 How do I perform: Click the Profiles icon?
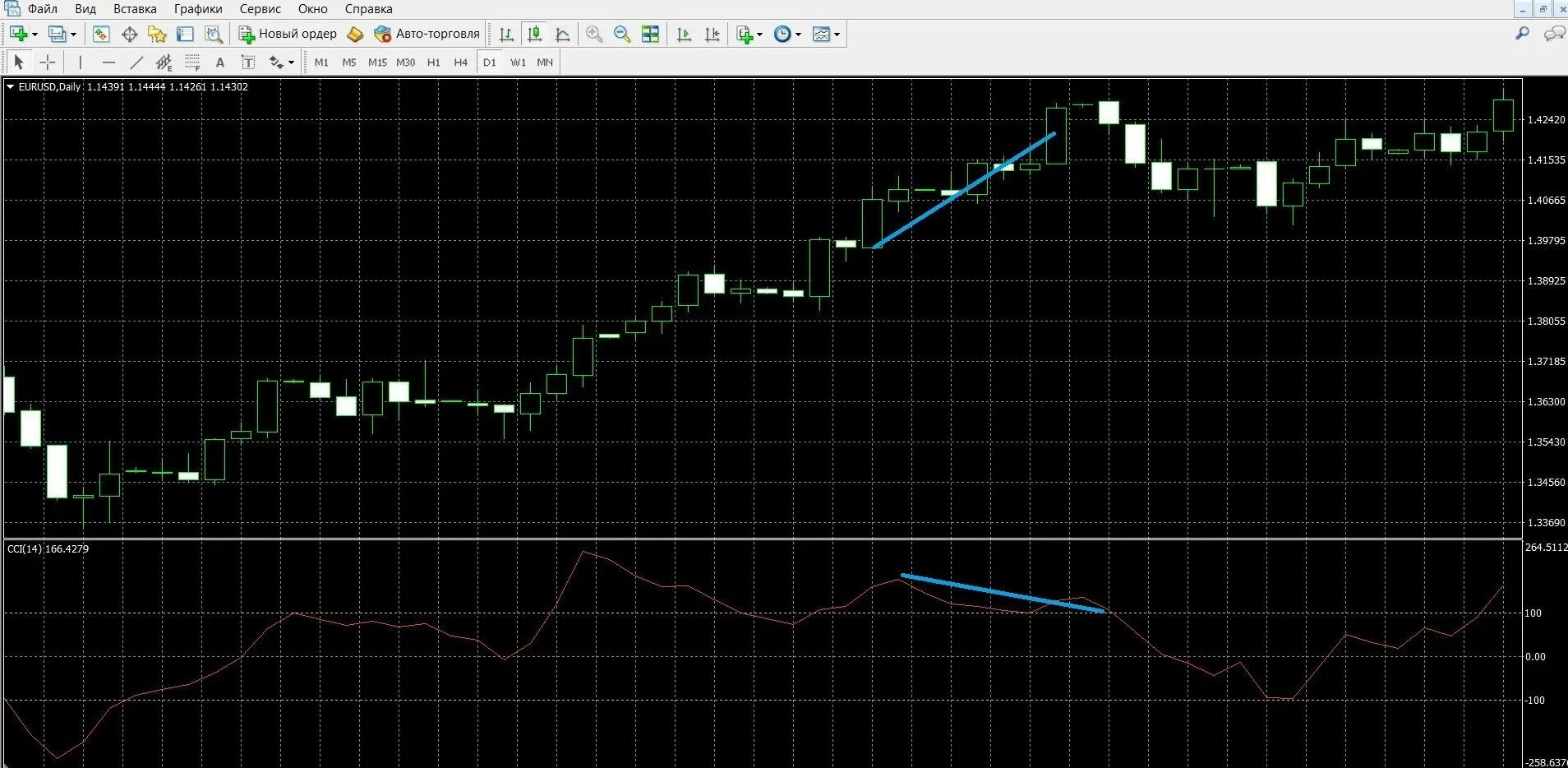57,34
